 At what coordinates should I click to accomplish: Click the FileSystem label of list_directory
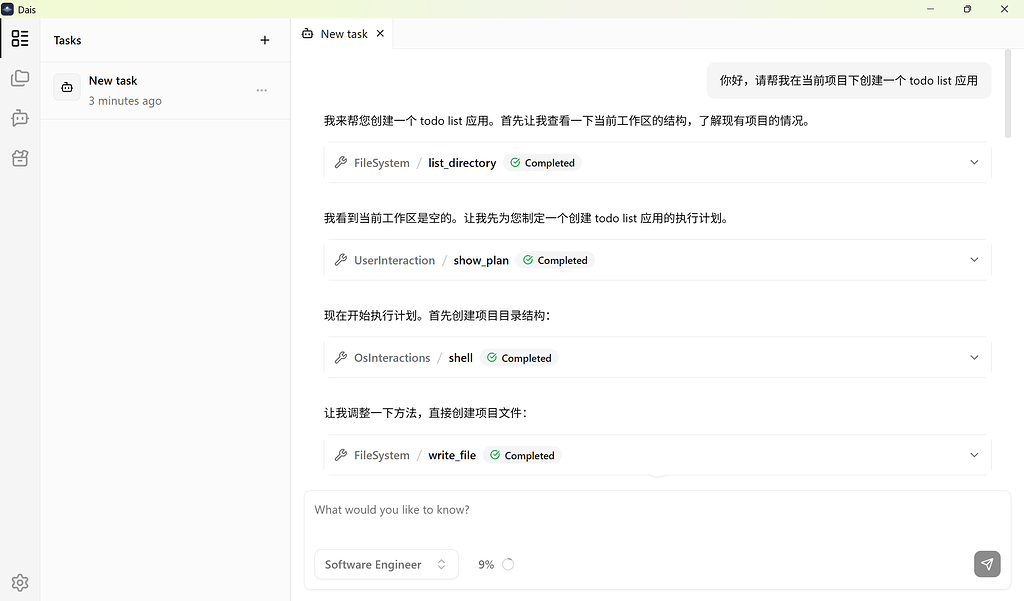tap(381, 163)
